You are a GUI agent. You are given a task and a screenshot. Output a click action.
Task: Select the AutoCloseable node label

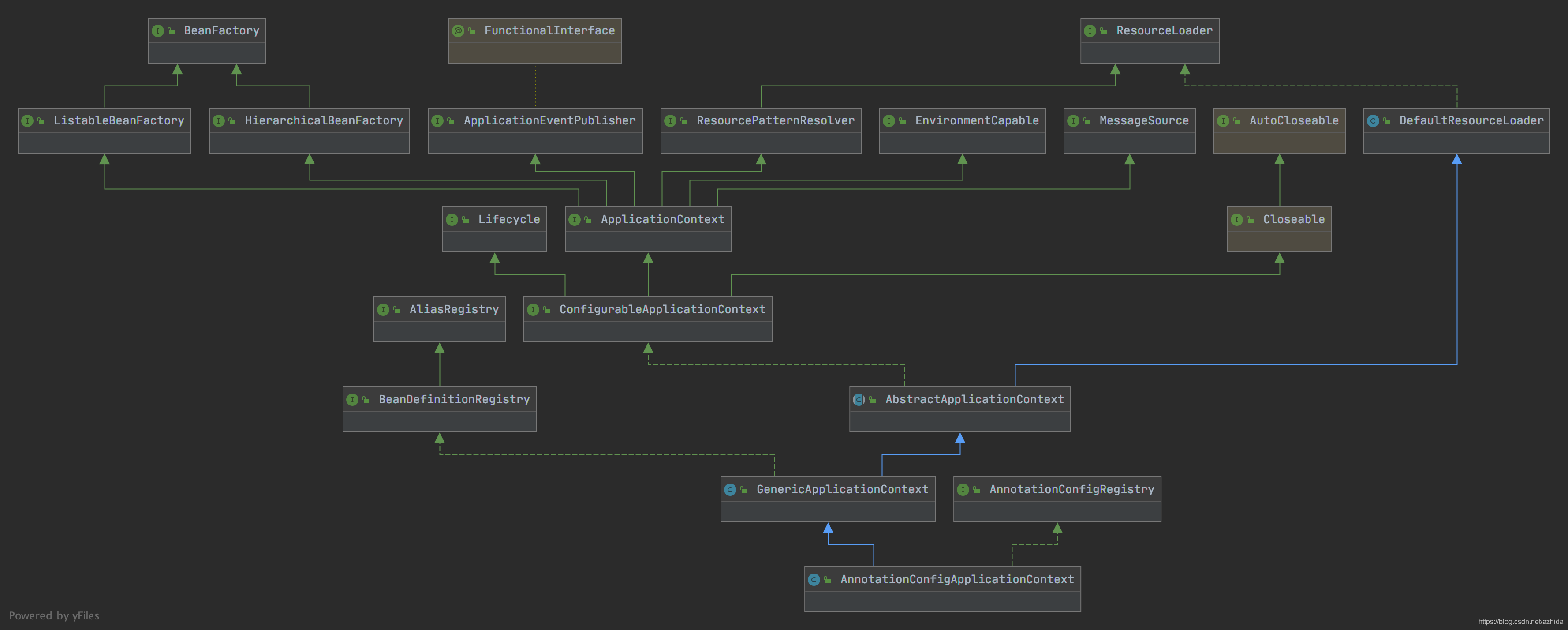[1295, 120]
